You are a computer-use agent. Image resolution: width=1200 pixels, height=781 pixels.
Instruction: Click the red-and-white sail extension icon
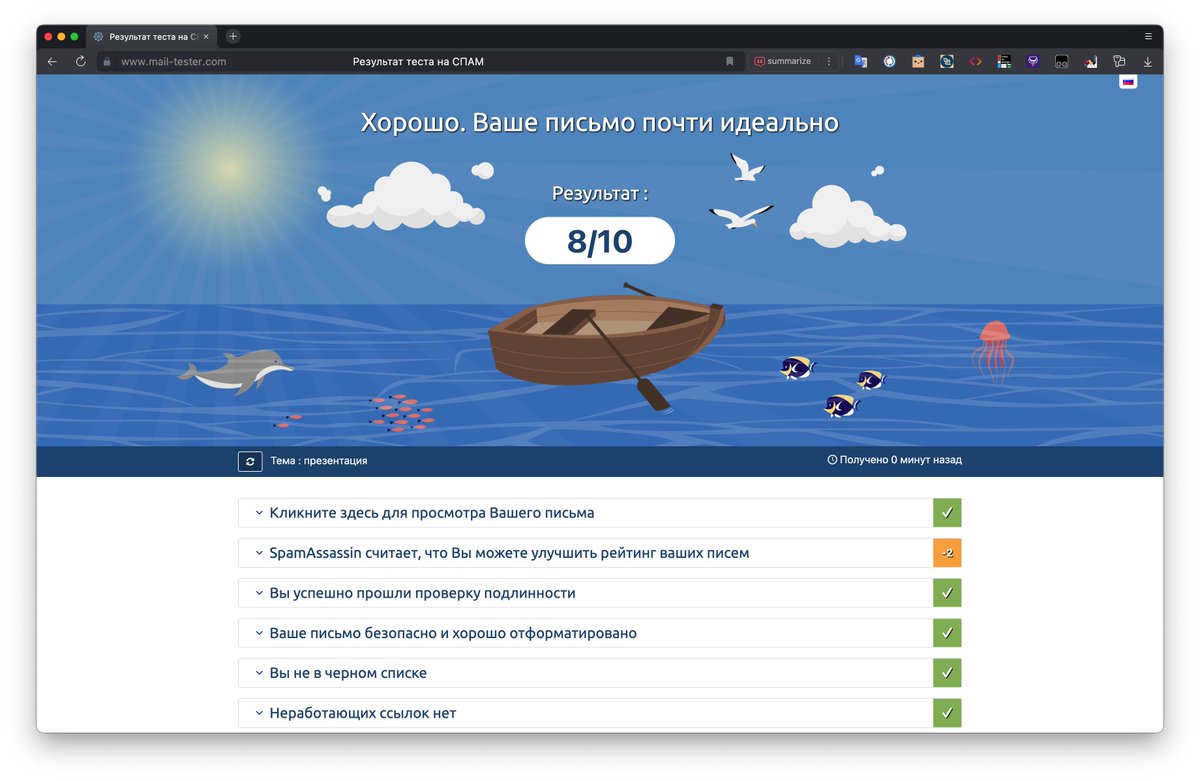[x=1091, y=61]
